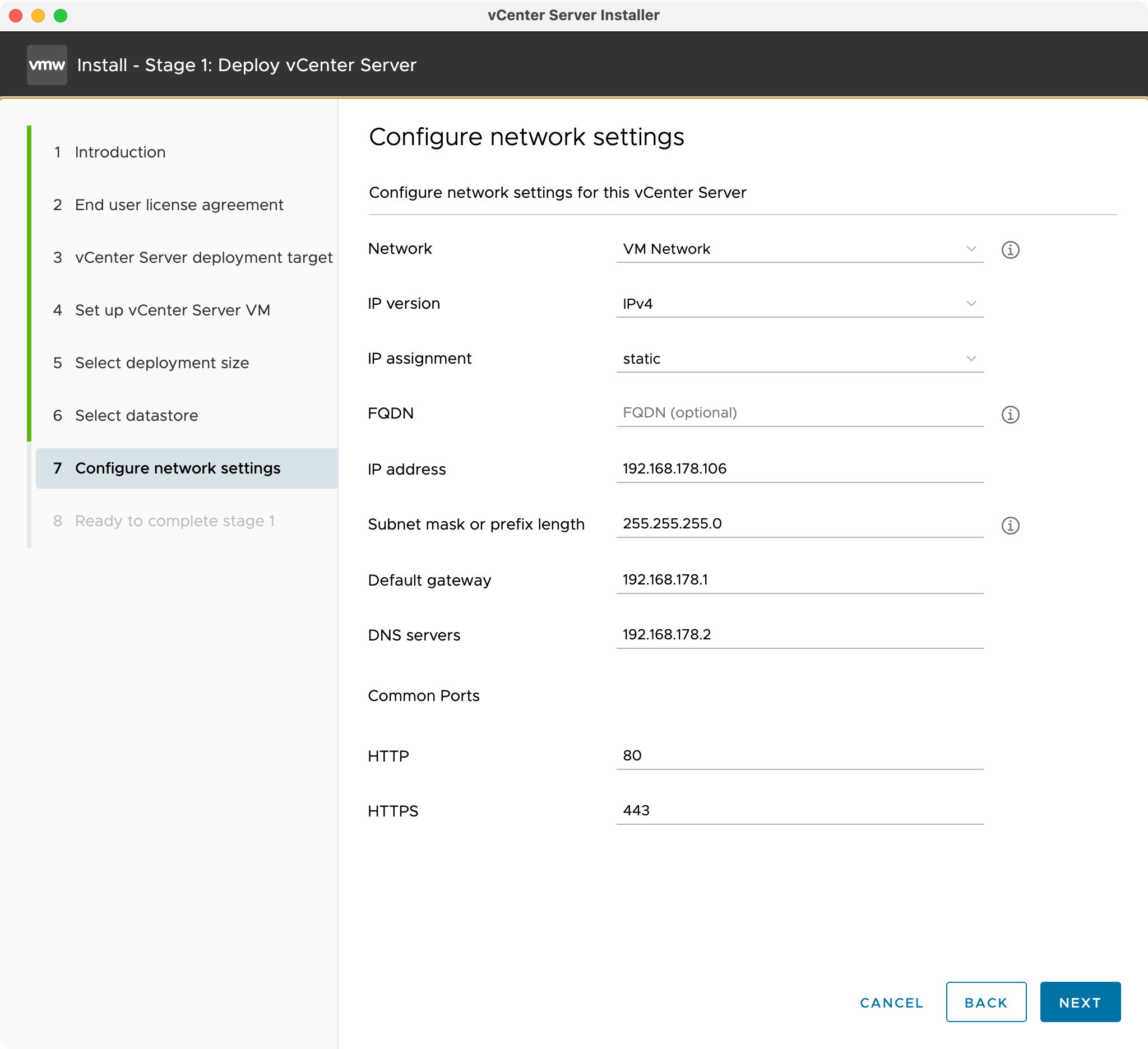Click the FQDN info icon
Screen dimensions: 1148x1049
[1010, 414]
